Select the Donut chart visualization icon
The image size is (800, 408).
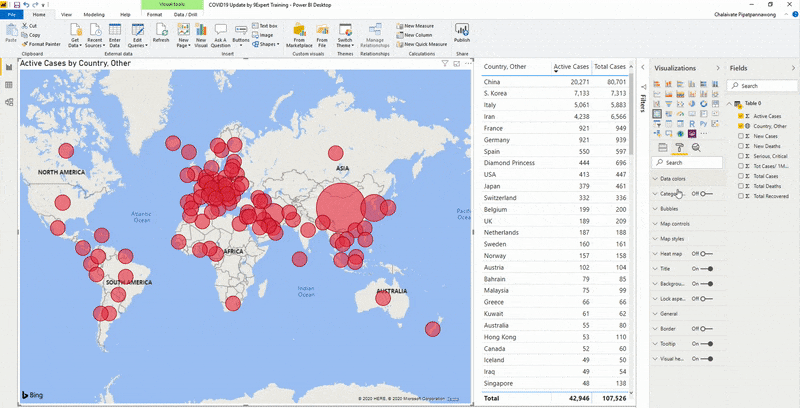[704, 104]
